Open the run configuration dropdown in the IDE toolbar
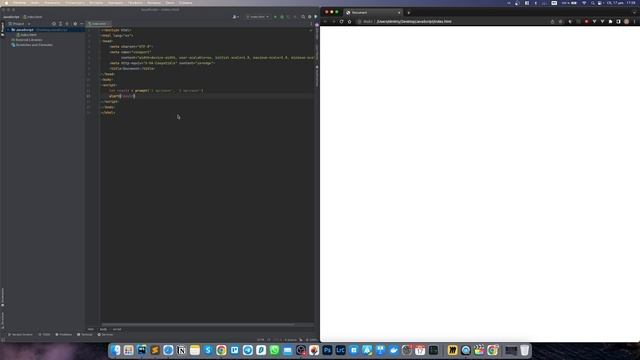This screenshot has height=360, width=640. click(258, 17)
